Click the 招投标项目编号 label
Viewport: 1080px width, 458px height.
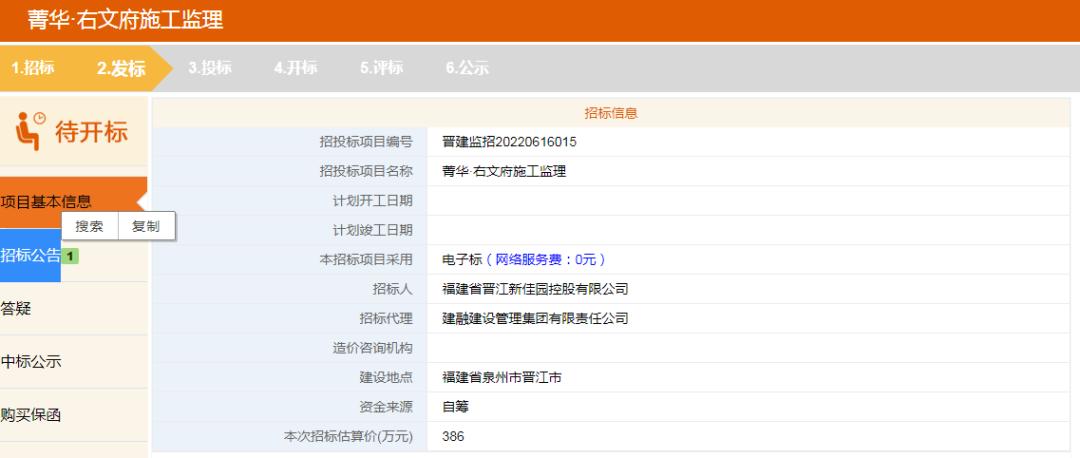click(366, 143)
